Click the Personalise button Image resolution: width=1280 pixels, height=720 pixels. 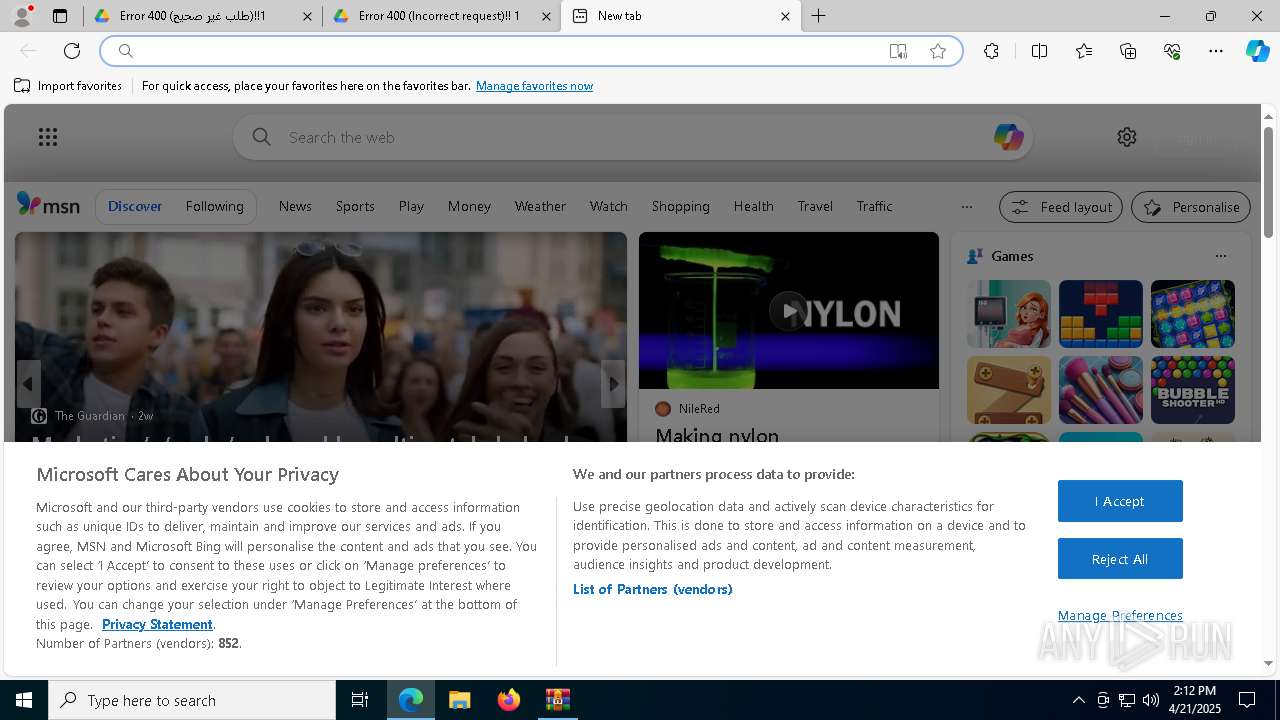tap(1191, 207)
